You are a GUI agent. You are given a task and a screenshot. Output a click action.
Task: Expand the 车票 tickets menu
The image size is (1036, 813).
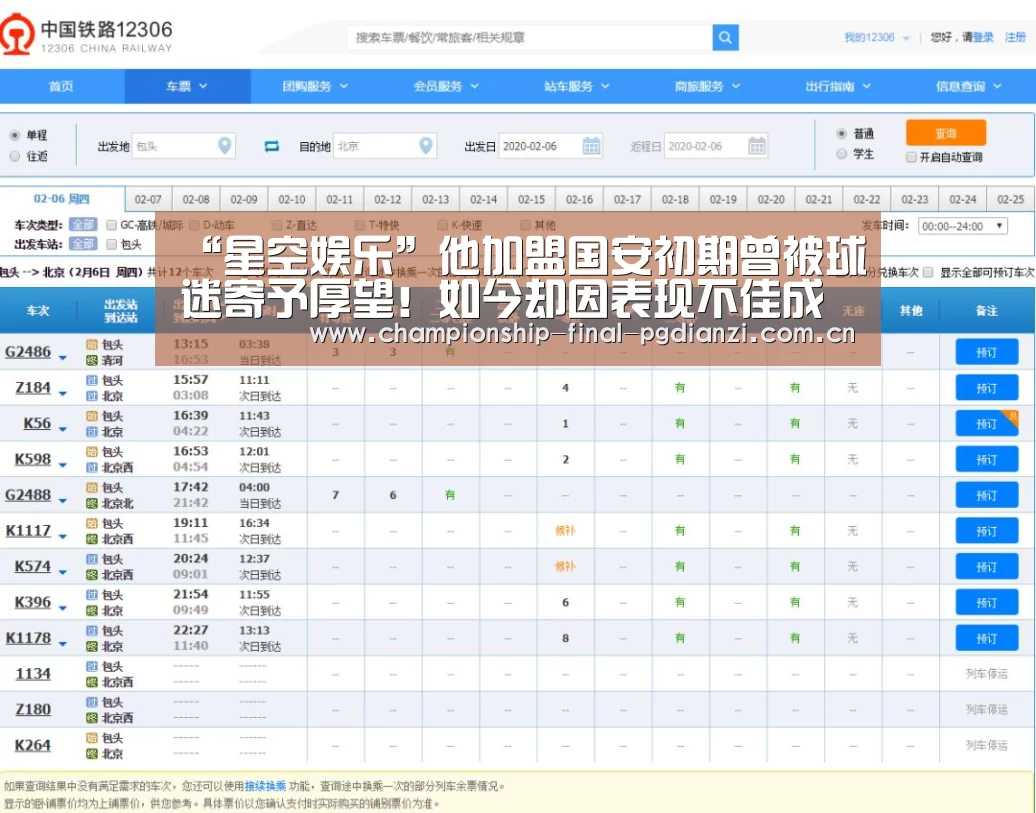(187, 86)
